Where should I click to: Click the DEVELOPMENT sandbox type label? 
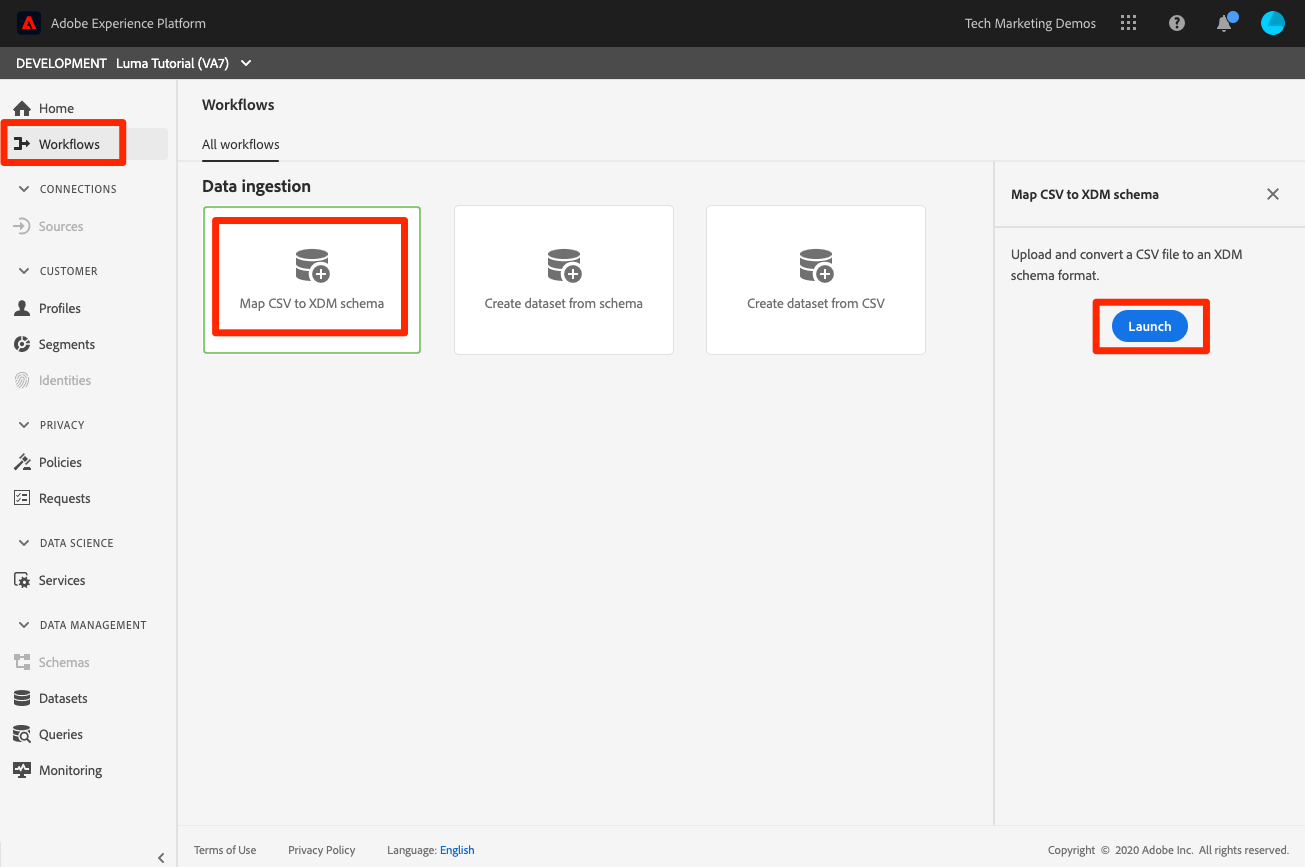click(61, 63)
